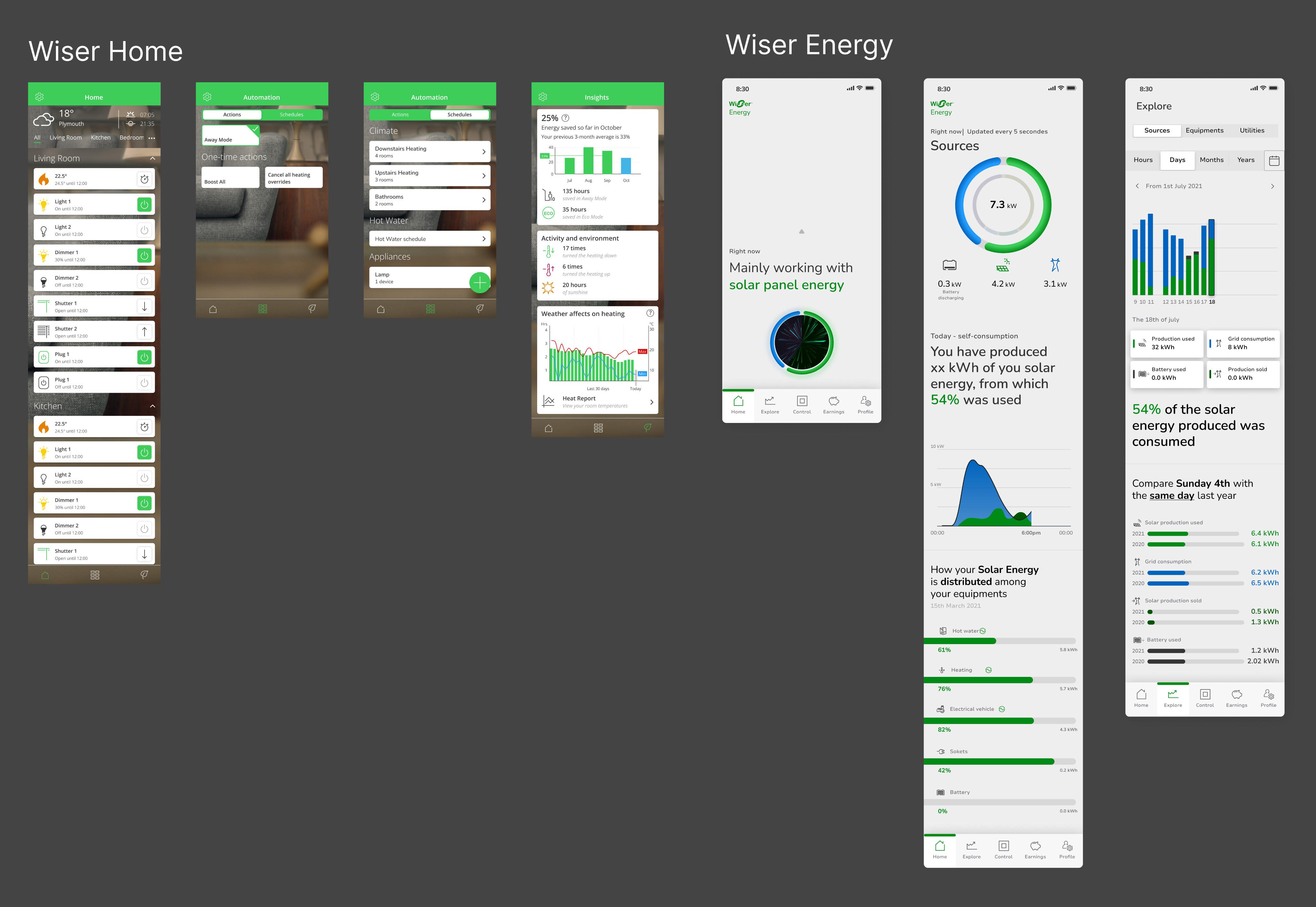Image resolution: width=1316 pixels, height=907 pixels.
Task: Collapse the Living Room section chevron
Action: coord(152,158)
